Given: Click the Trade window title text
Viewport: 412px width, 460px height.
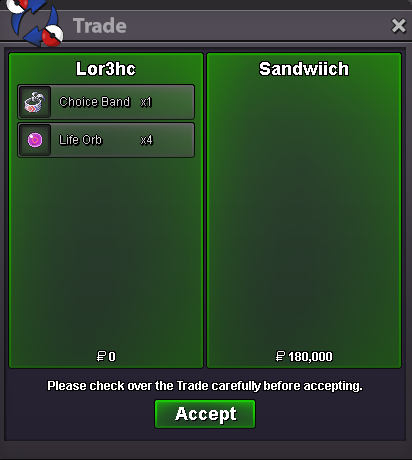Looking at the screenshot, I should [x=100, y=26].
